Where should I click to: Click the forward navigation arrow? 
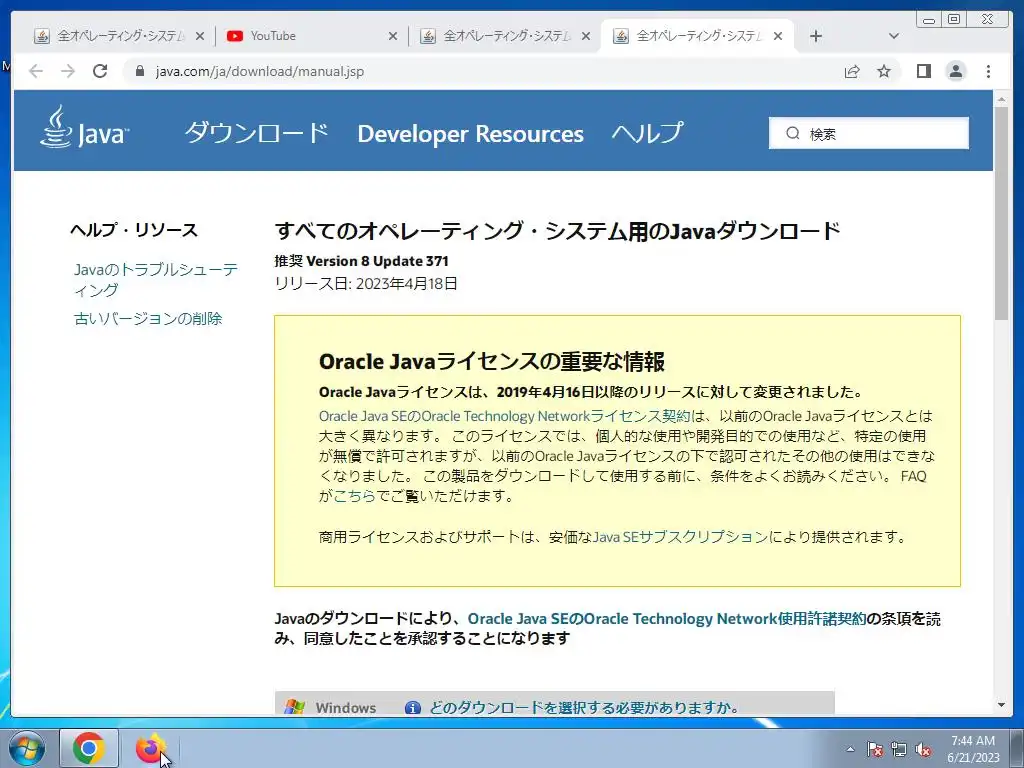tap(68, 71)
